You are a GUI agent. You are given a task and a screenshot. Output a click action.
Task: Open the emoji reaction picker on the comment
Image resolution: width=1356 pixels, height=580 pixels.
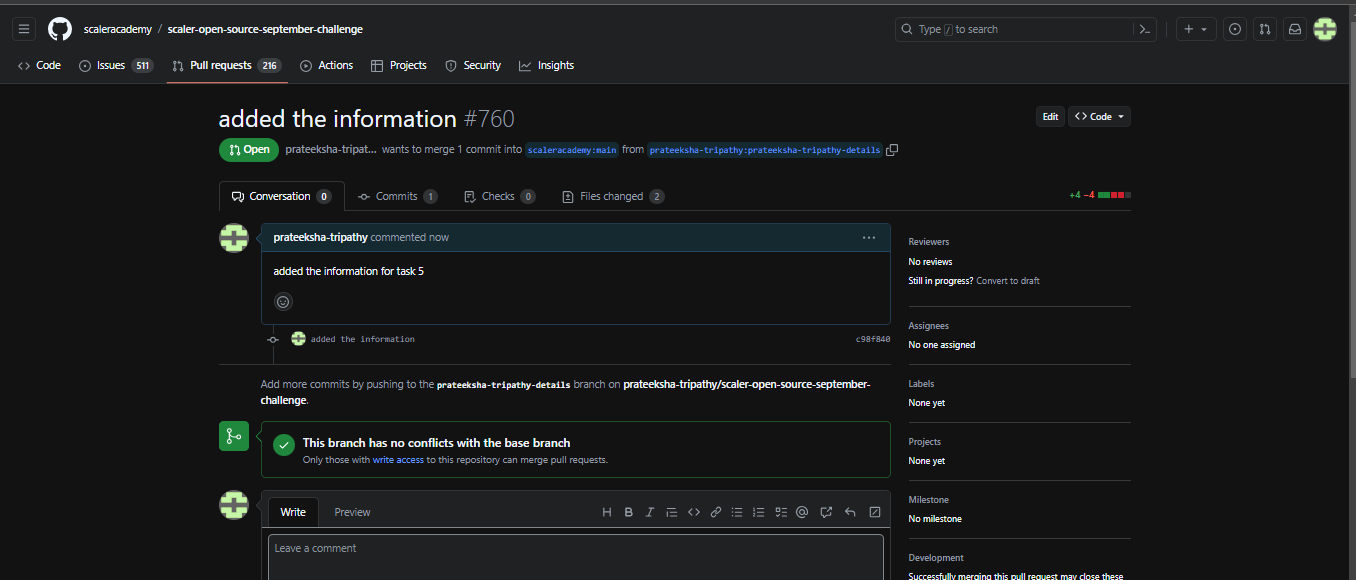pyautogui.click(x=283, y=301)
